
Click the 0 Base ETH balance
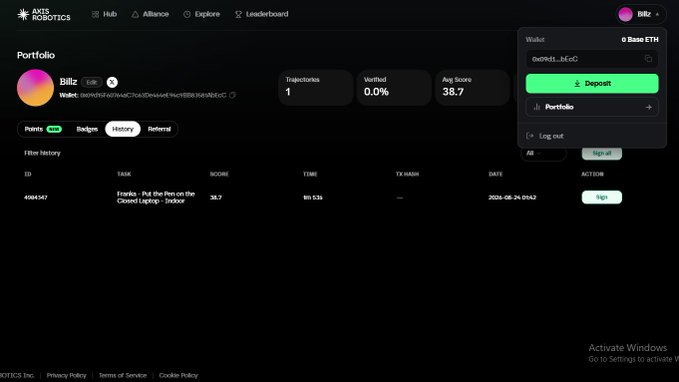(640, 39)
